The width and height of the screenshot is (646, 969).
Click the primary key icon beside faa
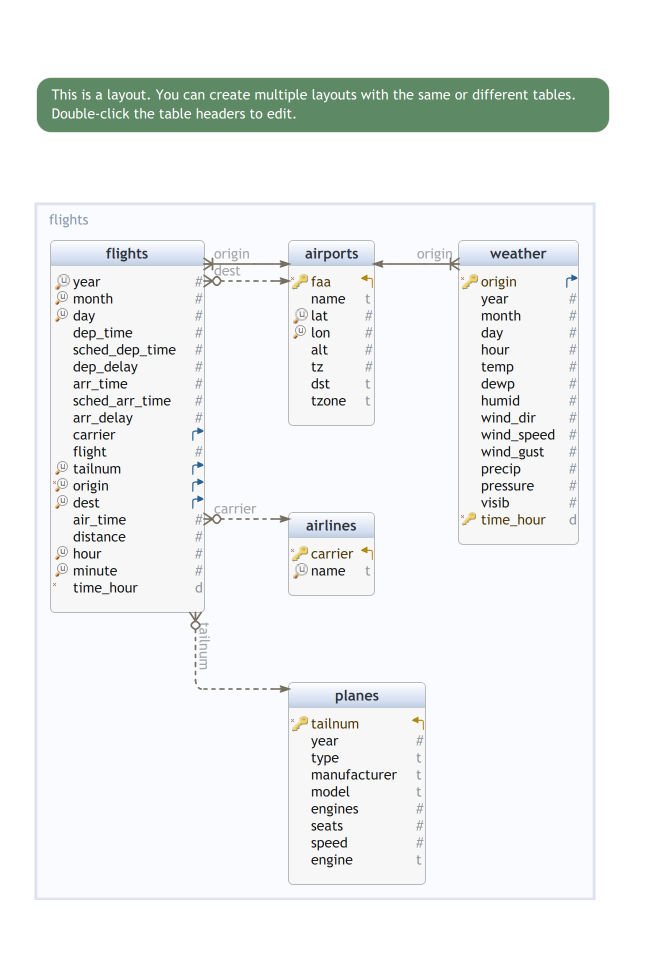300,282
